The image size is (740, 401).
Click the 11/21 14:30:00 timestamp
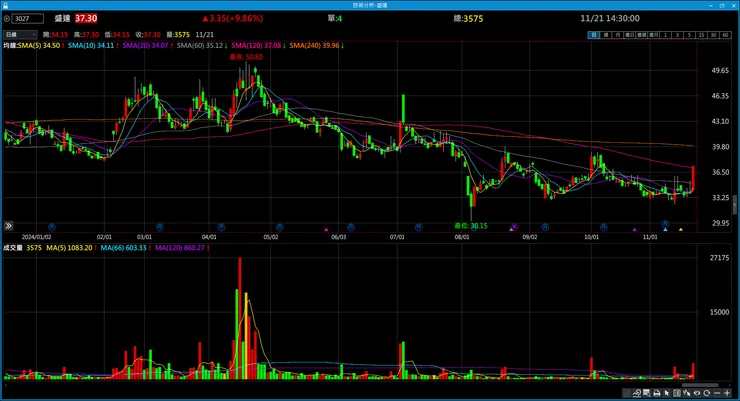click(x=610, y=18)
